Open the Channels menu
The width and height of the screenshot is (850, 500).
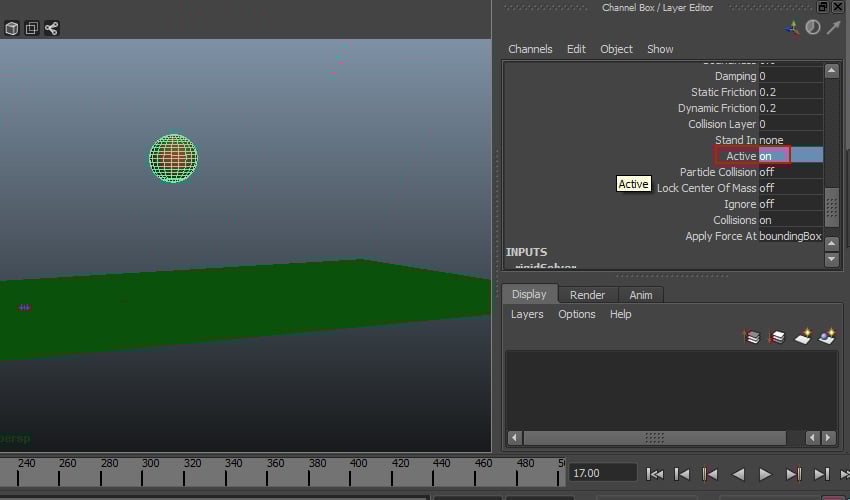point(530,49)
